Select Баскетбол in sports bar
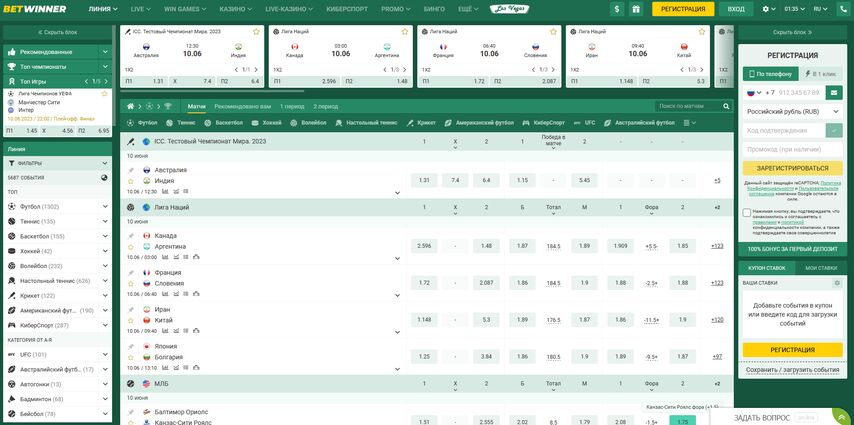854x425 pixels. [224, 123]
